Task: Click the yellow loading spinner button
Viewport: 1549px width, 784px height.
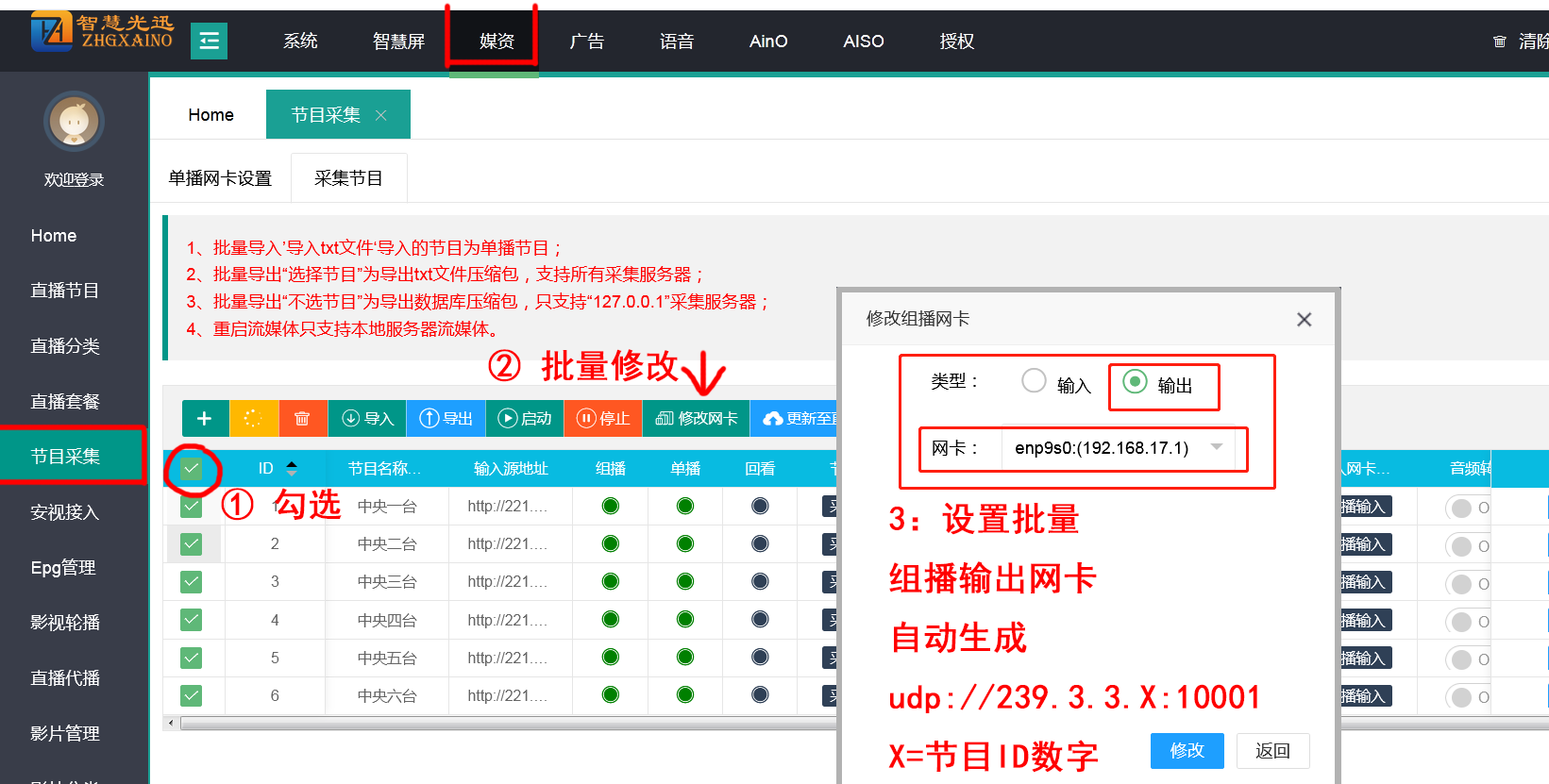Action: tap(253, 418)
